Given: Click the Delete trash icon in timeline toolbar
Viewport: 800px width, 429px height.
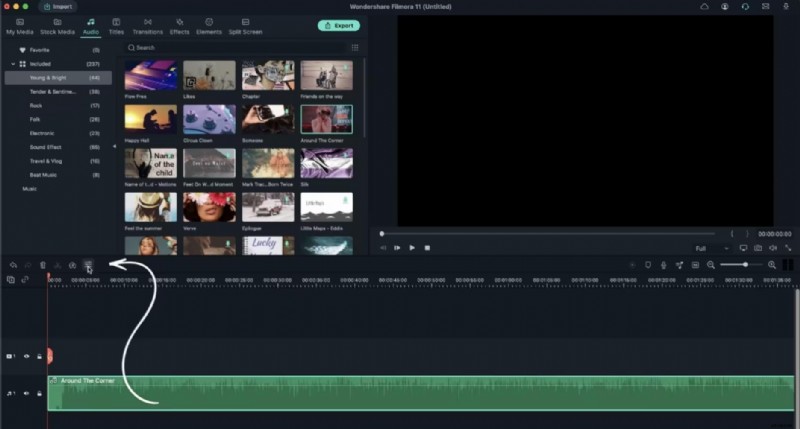Looking at the screenshot, I should (x=43, y=265).
